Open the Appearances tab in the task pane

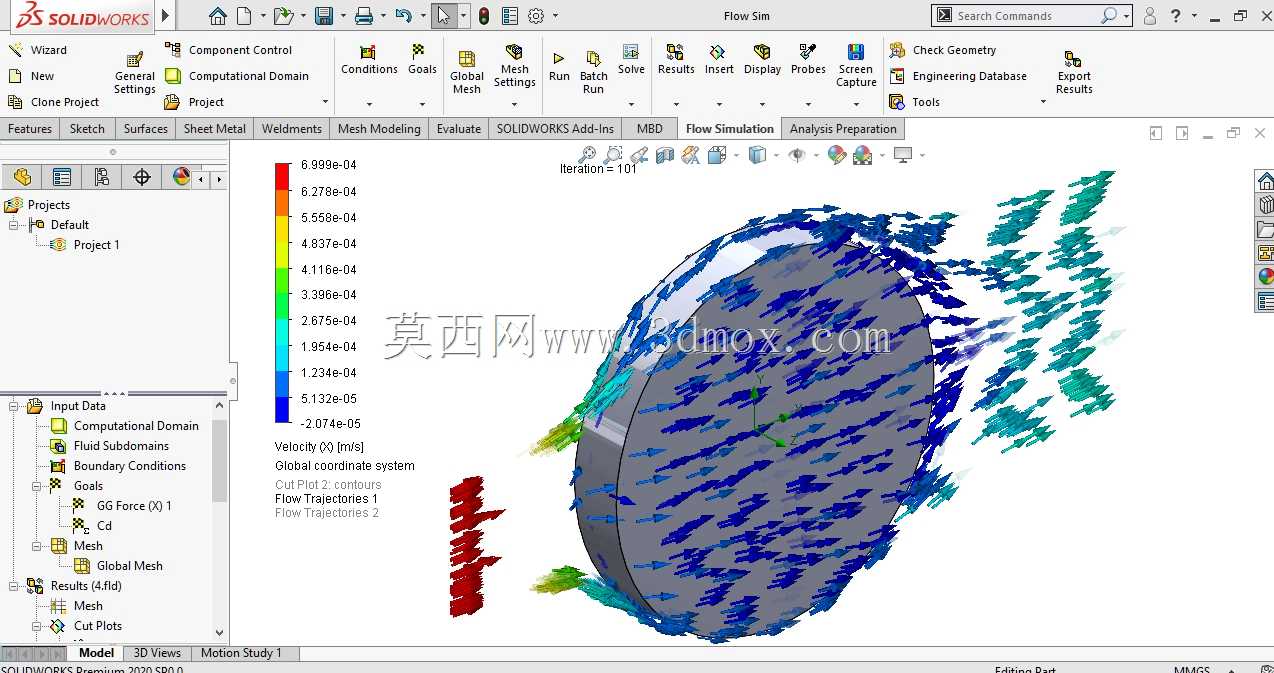pos(1265,277)
